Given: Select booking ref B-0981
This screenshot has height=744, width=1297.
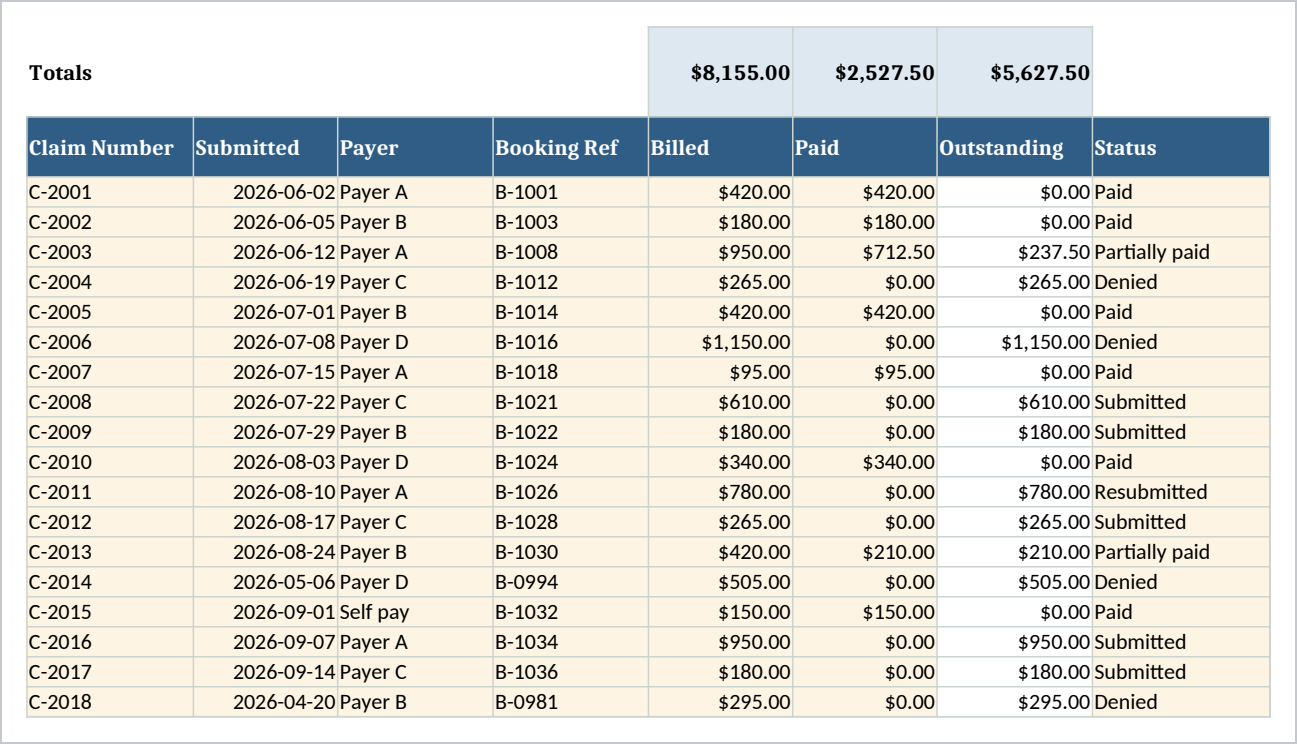Looking at the screenshot, I should point(570,702).
